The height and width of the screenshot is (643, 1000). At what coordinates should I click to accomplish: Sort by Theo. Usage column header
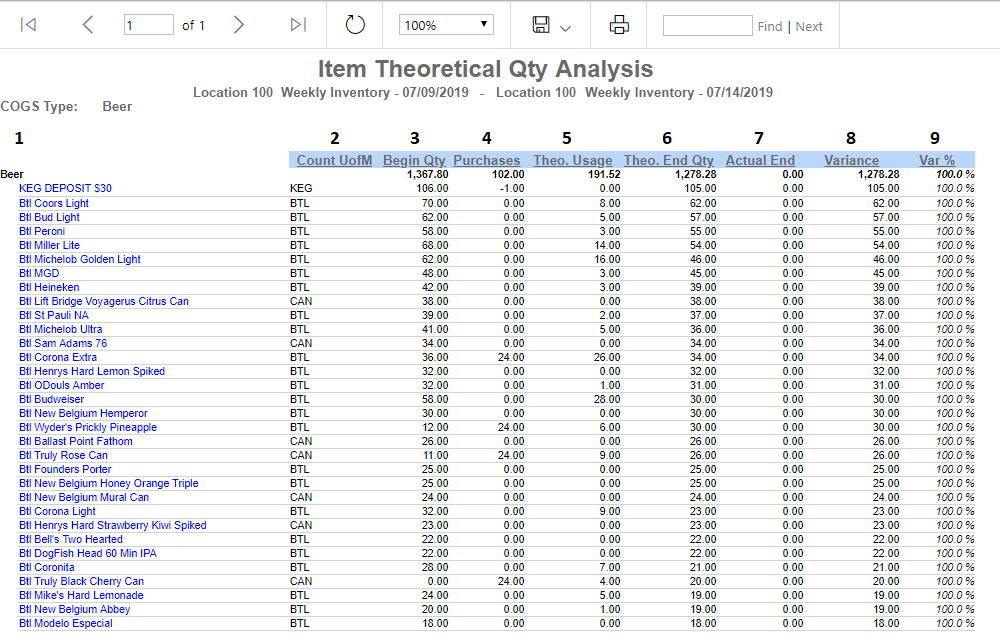(573, 160)
